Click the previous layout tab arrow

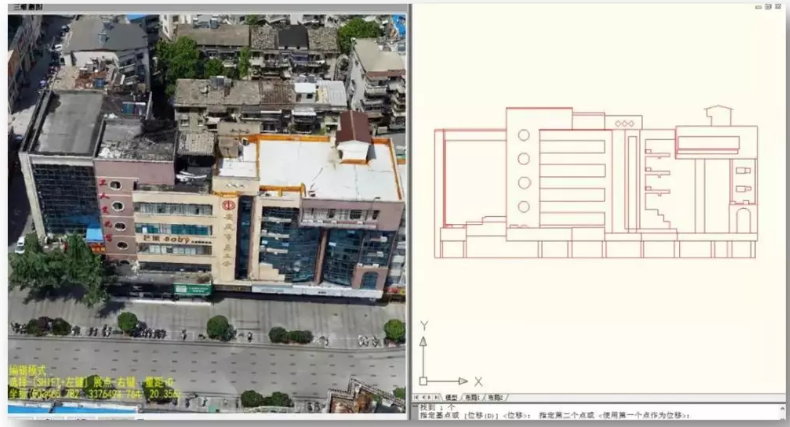424,397
